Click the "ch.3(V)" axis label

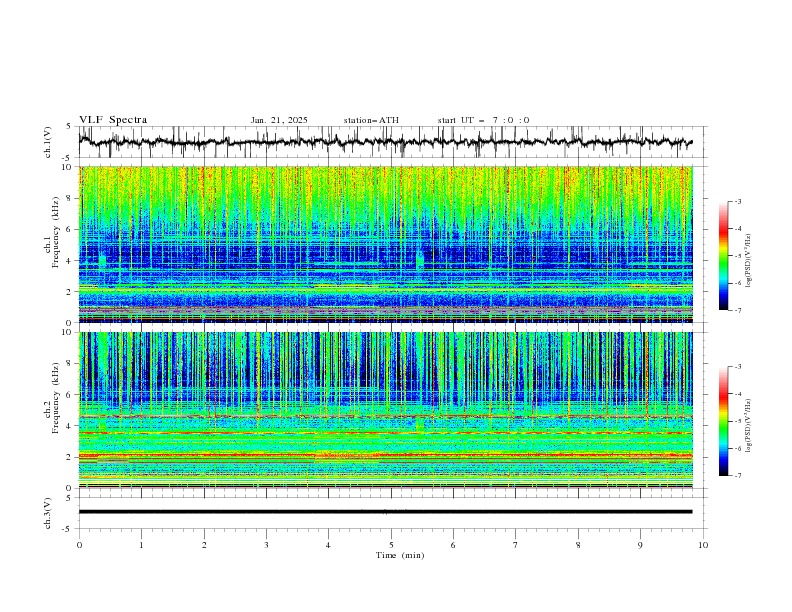(48, 513)
